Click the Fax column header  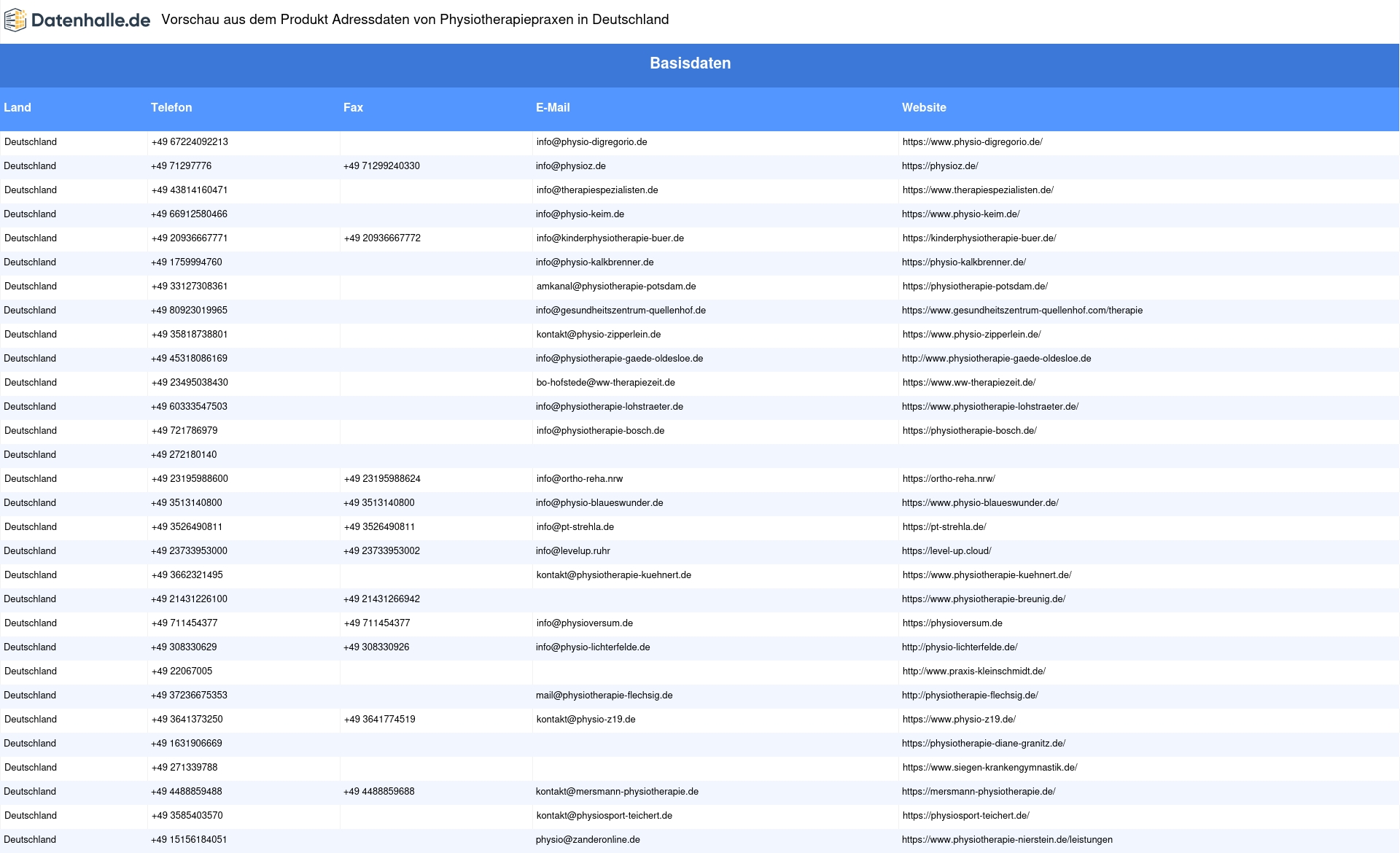(353, 107)
